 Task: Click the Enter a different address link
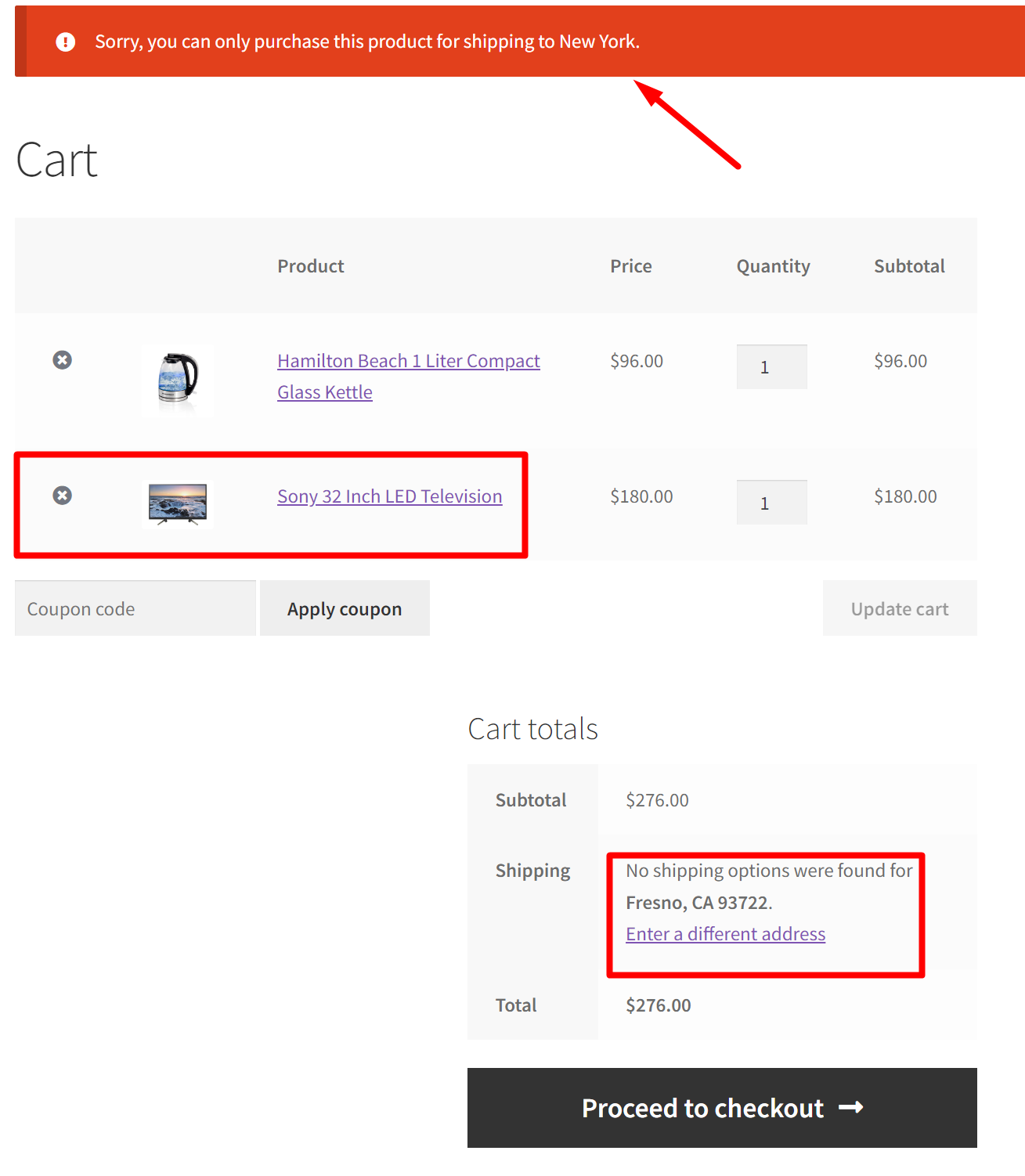point(725,933)
